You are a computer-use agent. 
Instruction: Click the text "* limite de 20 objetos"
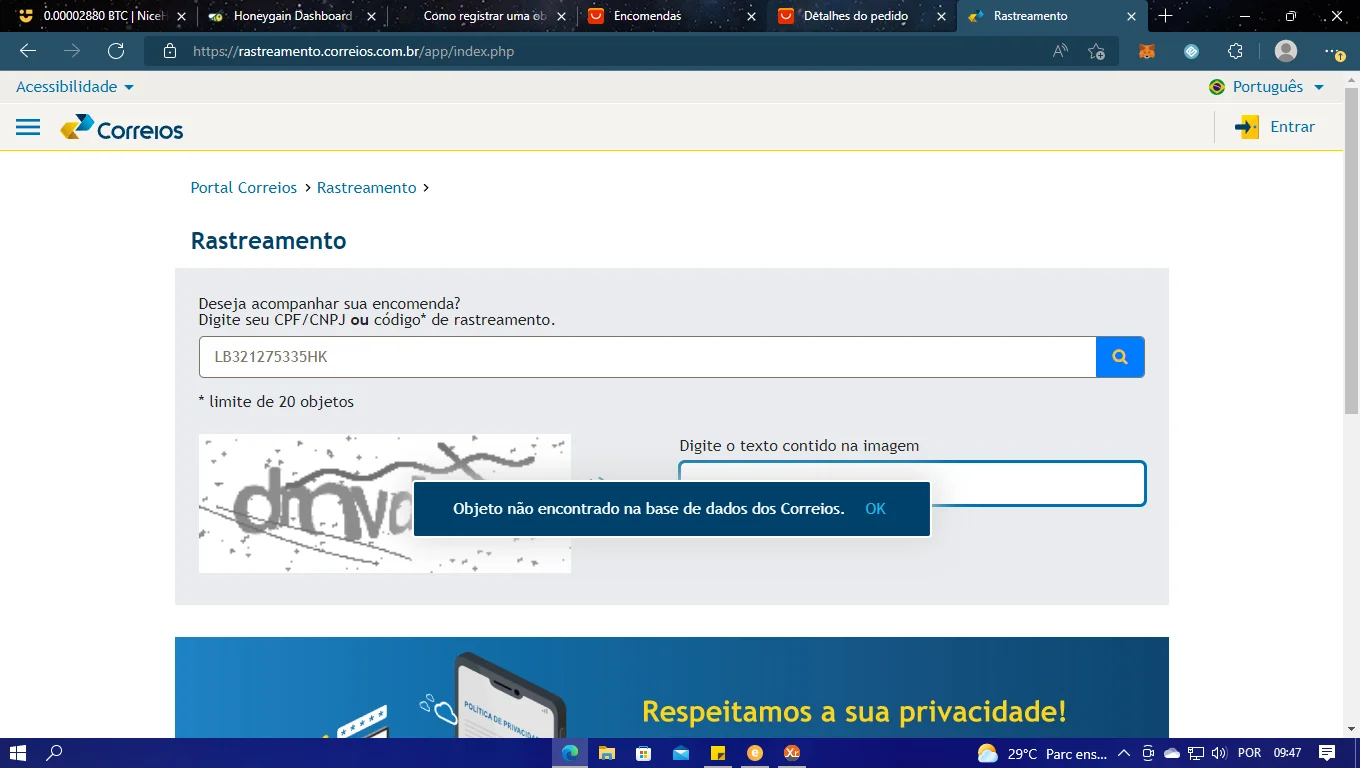276,402
